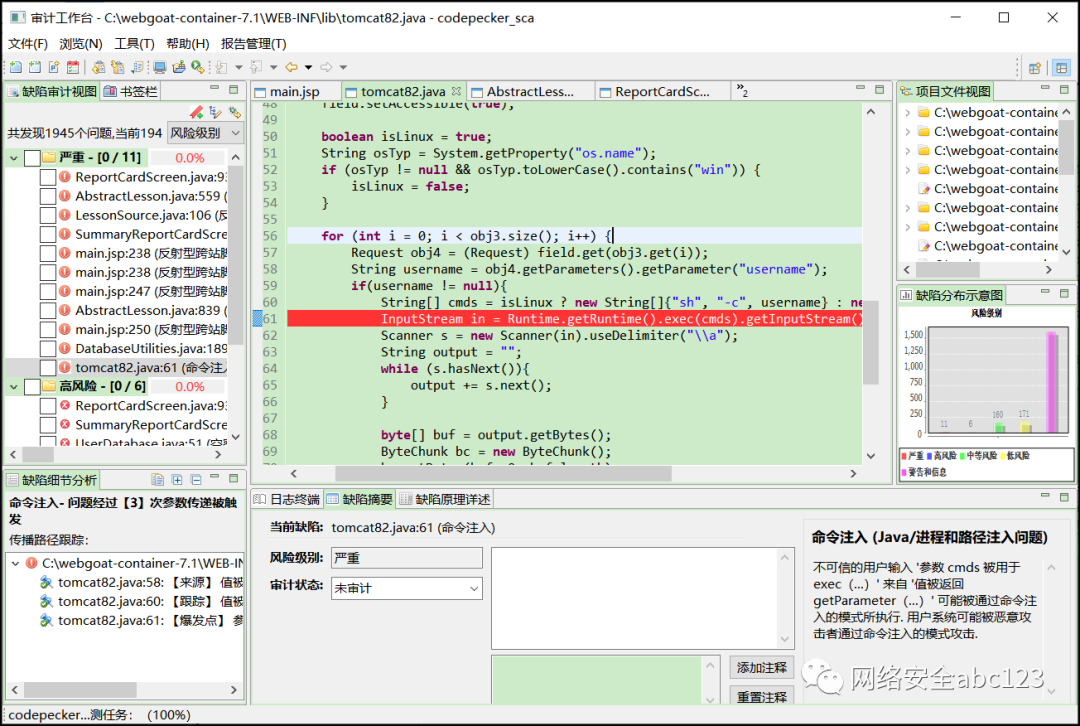Click the red flag filter icon above defect list

click(x=195, y=111)
